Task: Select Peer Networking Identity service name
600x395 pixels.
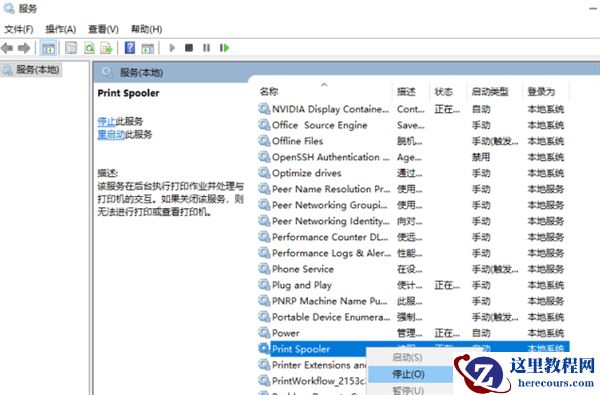Action: (331, 221)
